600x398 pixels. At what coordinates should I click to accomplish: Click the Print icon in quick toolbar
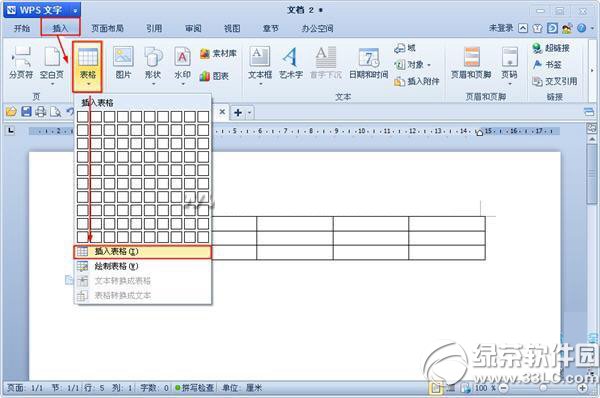tap(41, 112)
